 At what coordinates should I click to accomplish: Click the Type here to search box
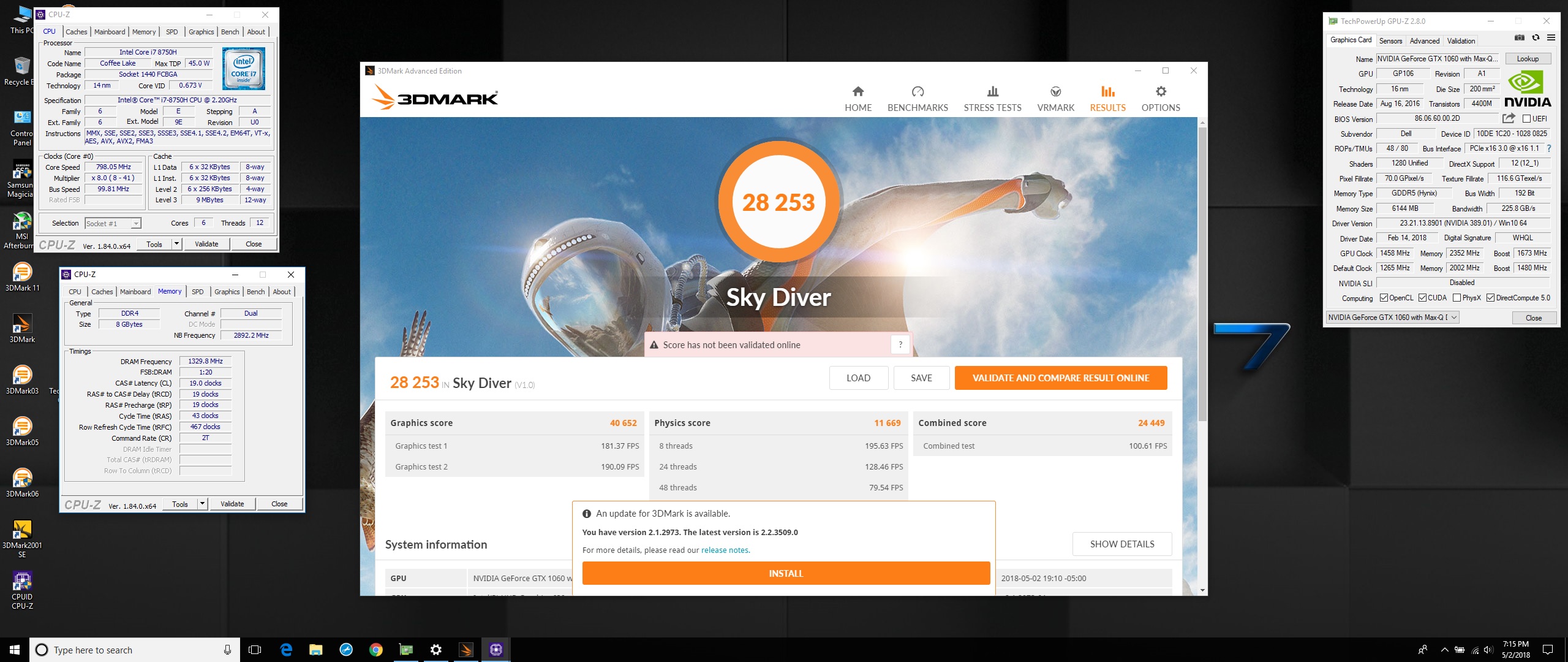(135, 650)
